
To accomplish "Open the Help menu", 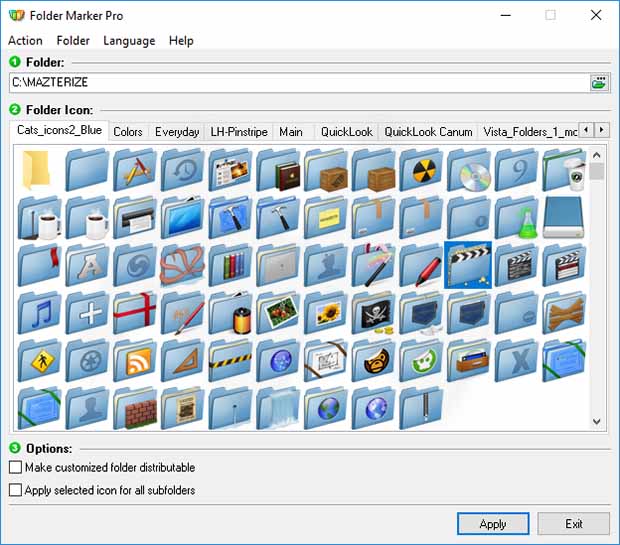I will tap(181, 41).
